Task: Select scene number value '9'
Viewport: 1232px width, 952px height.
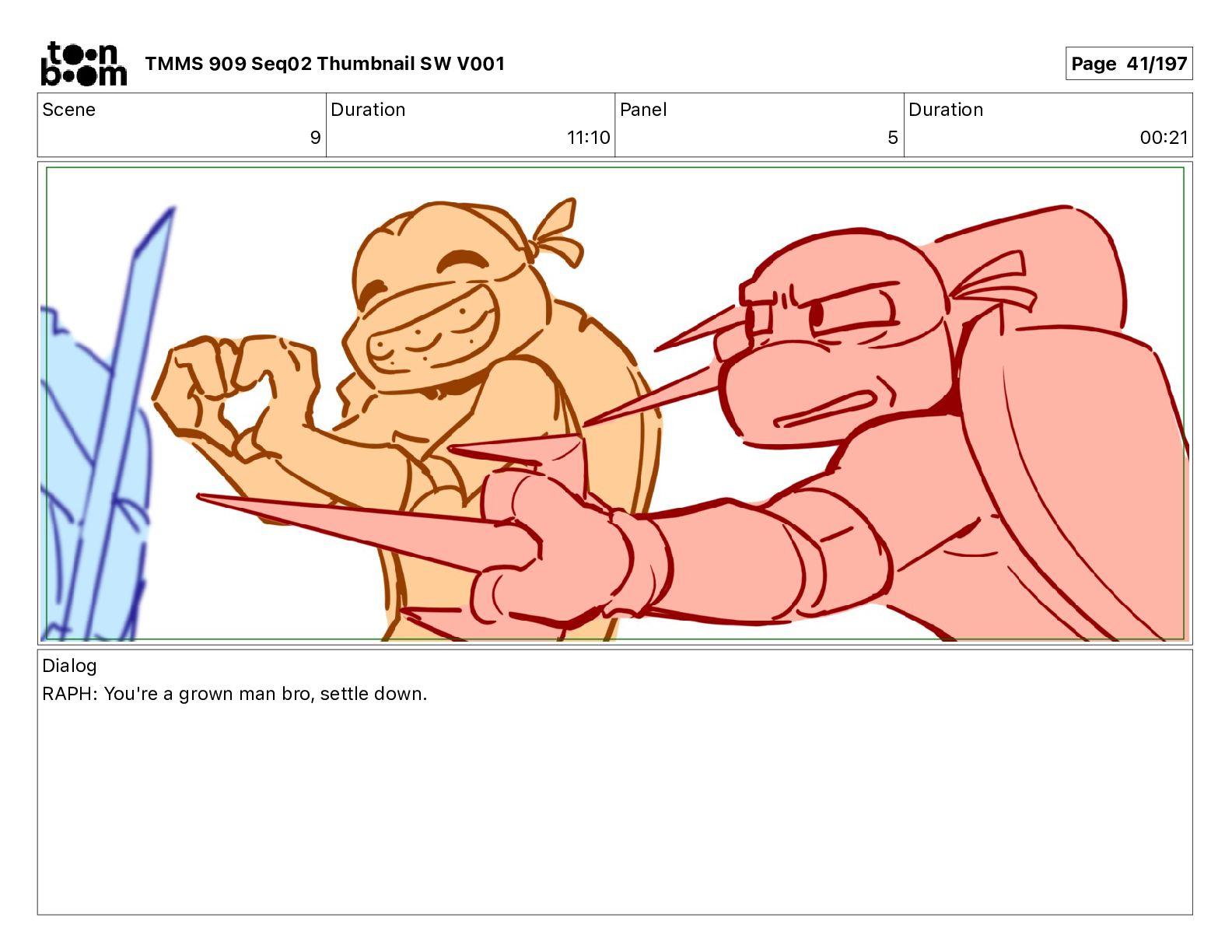Action: (x=315, y=138)
